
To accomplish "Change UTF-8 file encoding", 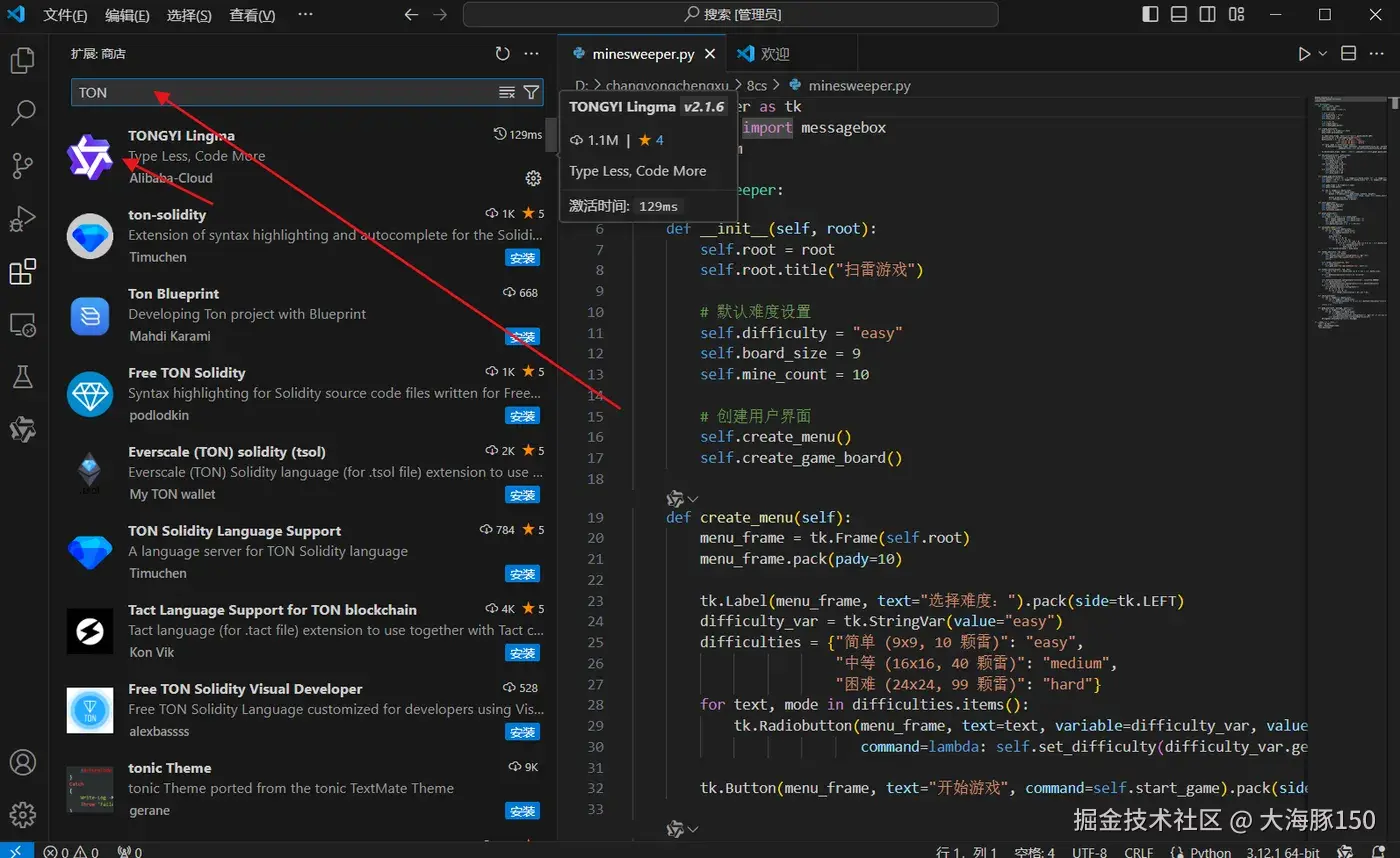I will pyautogui.click(x=1089, y=852).
